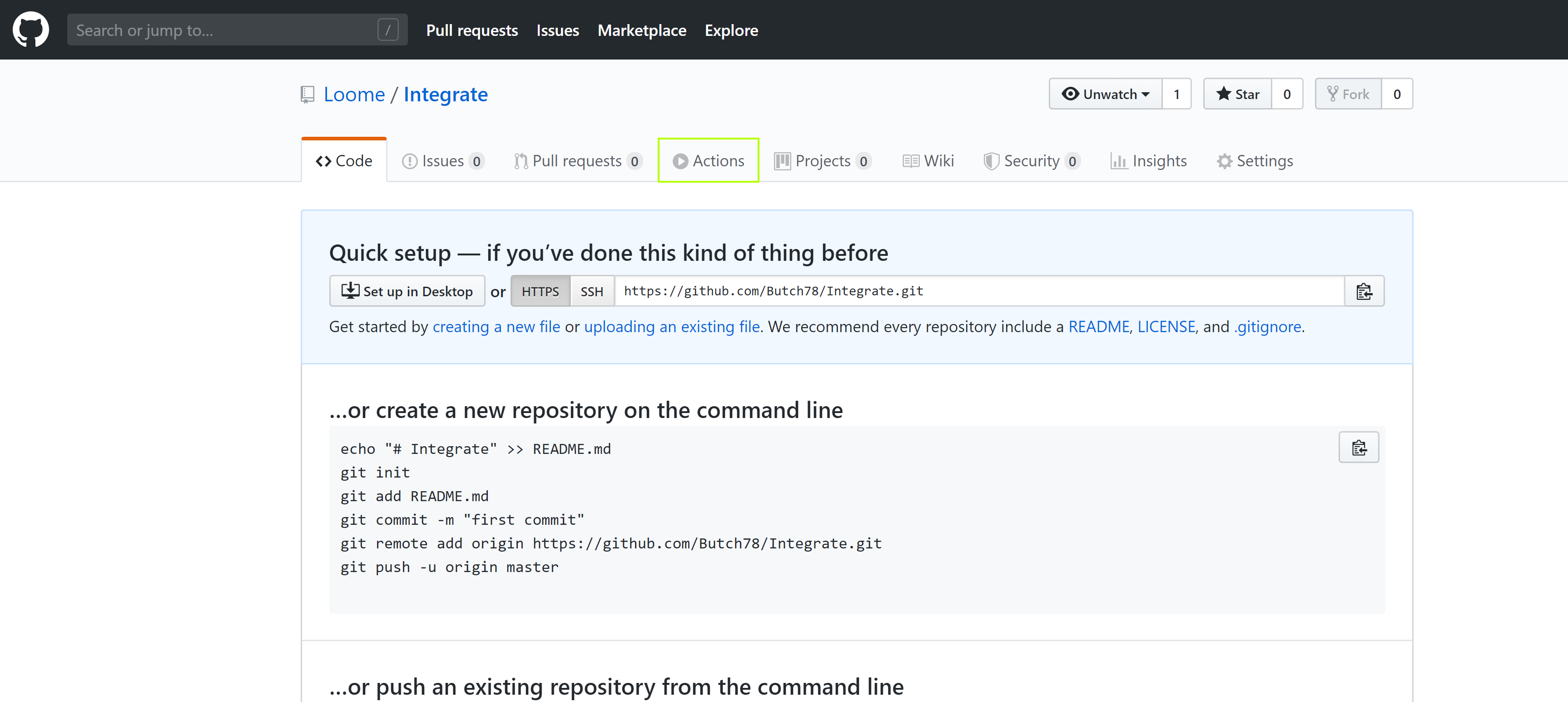Viewport: 1568px width, 702px height.
Task: Click the git remote add origin line
Action: [x=611, y=543]
